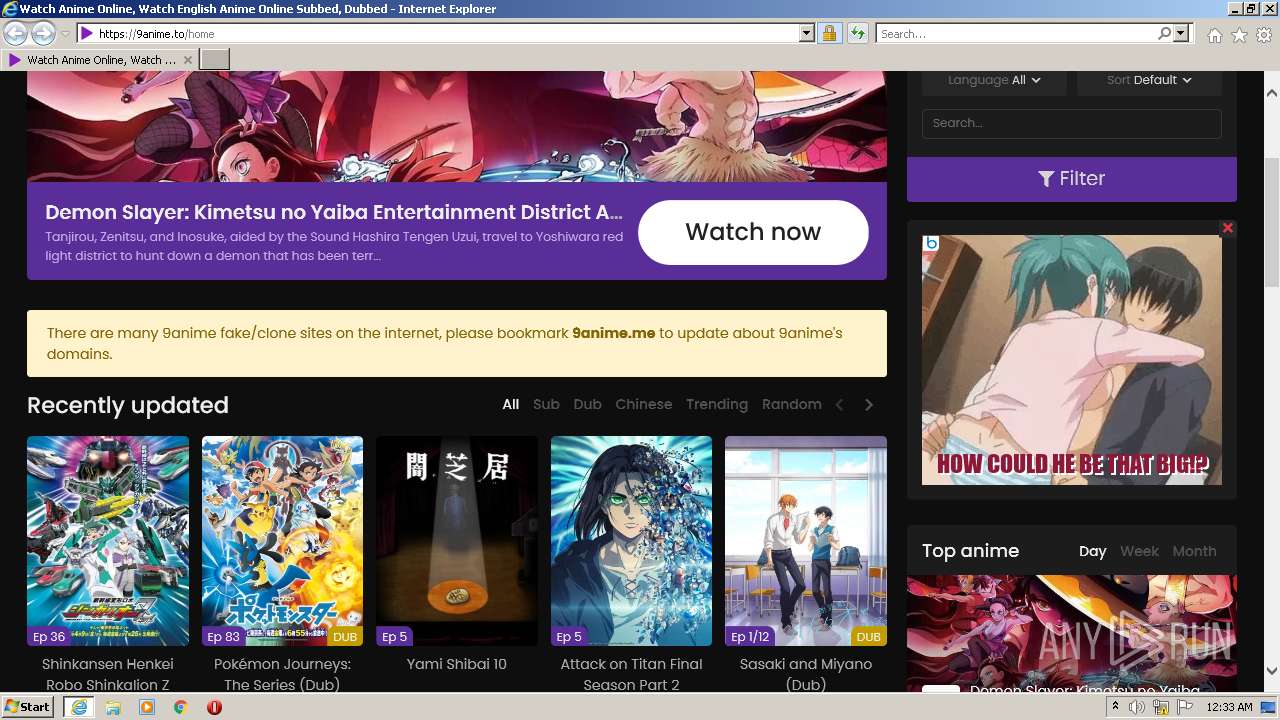Click the security lock icon in address bar
The height and width of the screenshot is (720, 1280).
829,33
